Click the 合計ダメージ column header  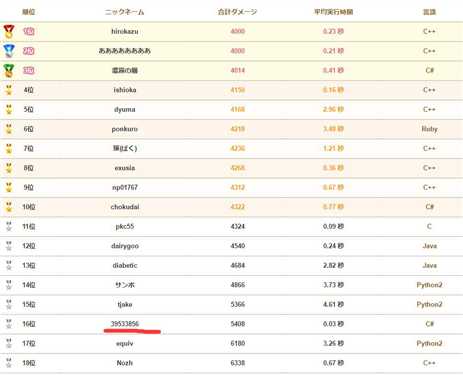[x=237, y=12]
